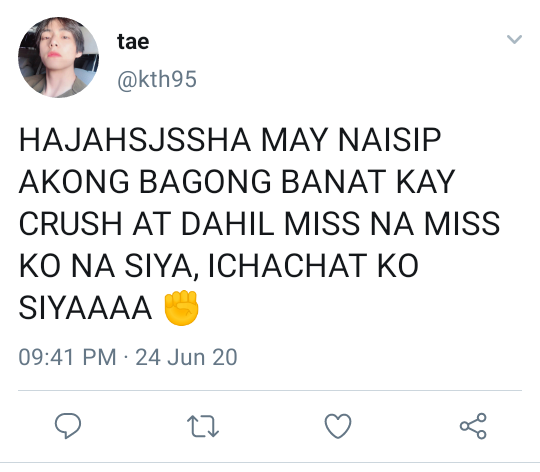Viewport: 540px width, 472px height.
Task: Click the word CRUSH in the tweet
Action: click(x=71, y=224)
